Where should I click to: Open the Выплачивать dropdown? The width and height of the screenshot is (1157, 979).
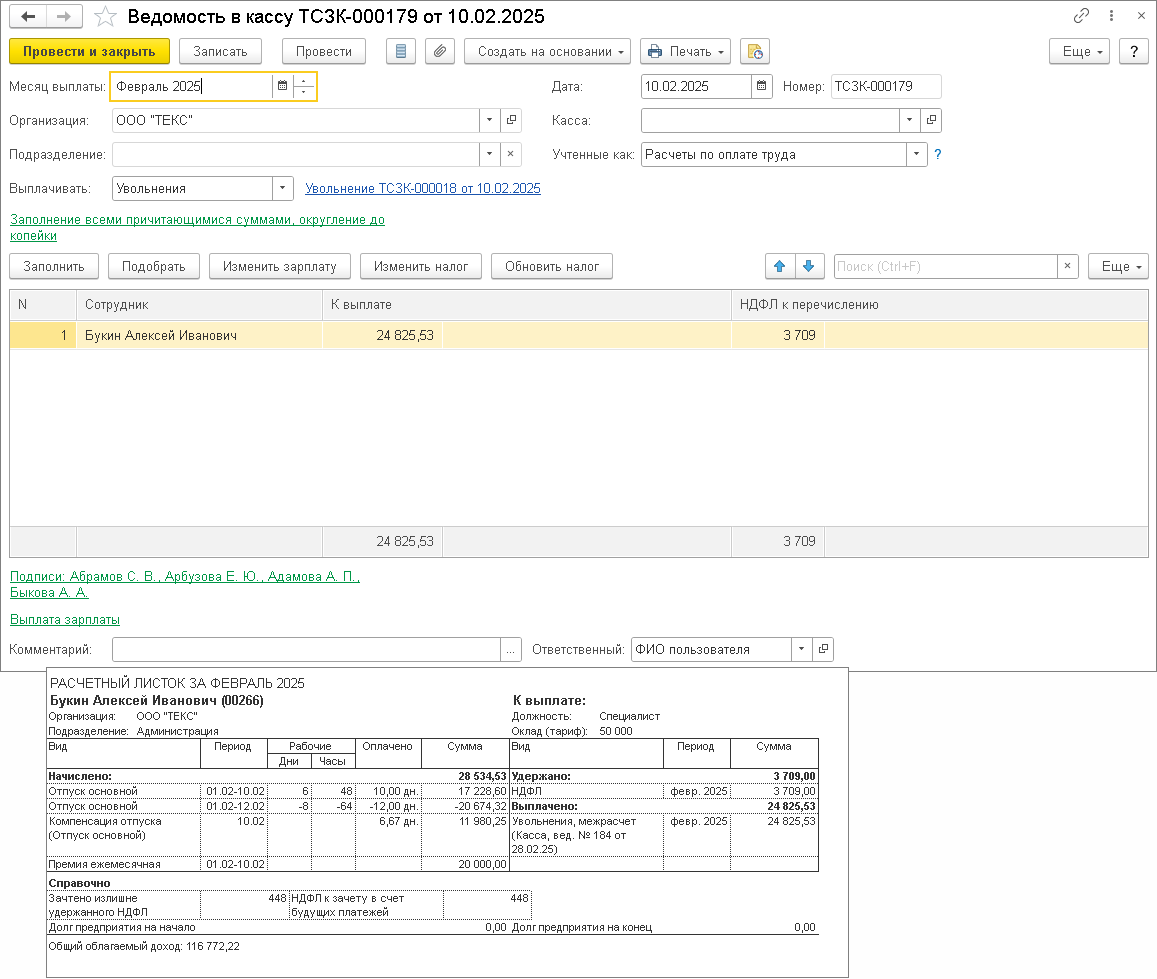[283, 188]
